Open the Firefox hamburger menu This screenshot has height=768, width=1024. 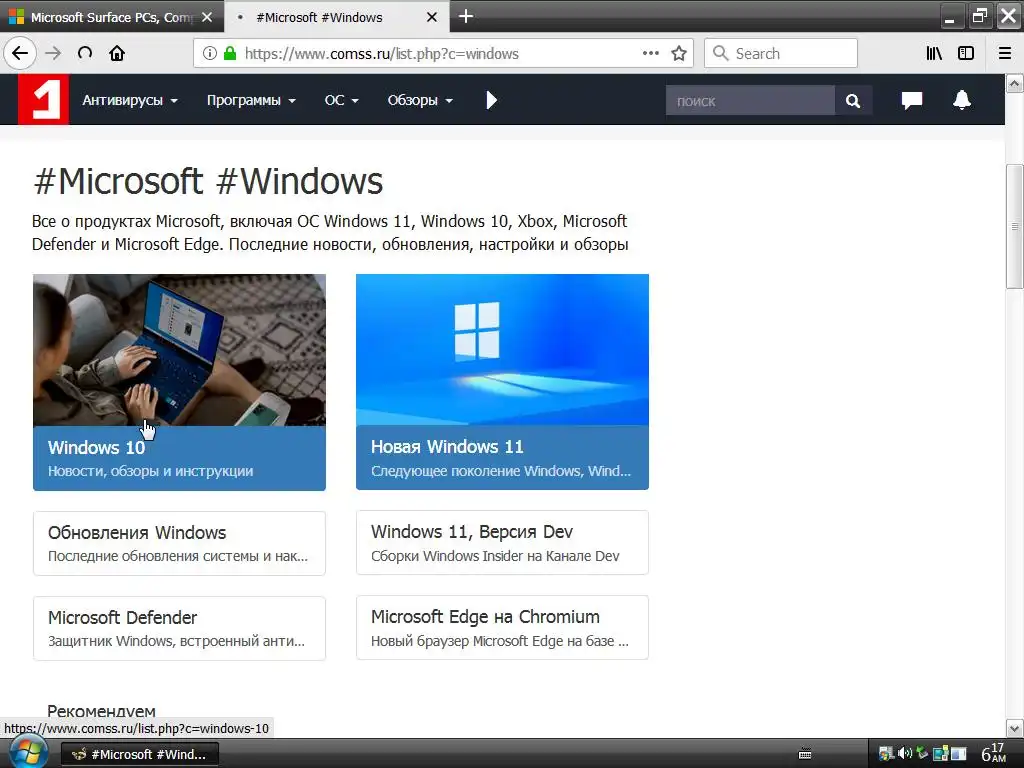[x=1005, y=54]
